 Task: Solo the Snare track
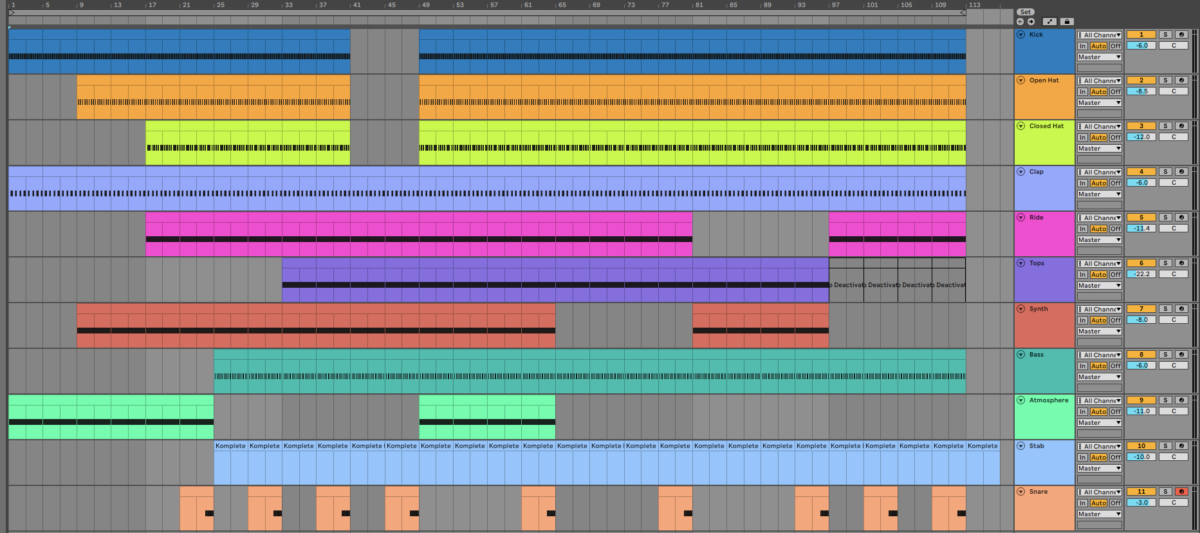(1165, 492)
